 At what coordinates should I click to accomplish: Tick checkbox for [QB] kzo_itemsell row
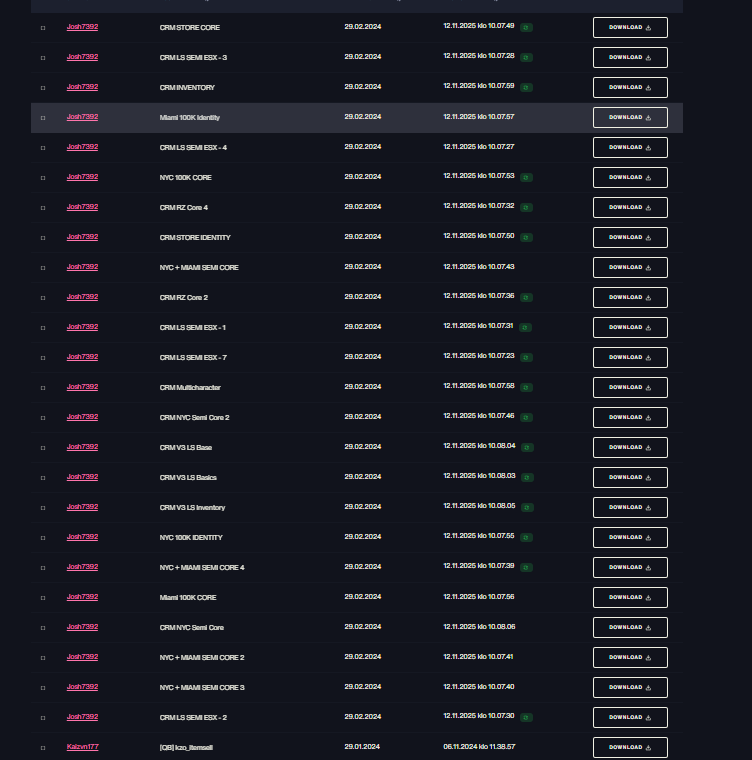(x=43, y=748)
